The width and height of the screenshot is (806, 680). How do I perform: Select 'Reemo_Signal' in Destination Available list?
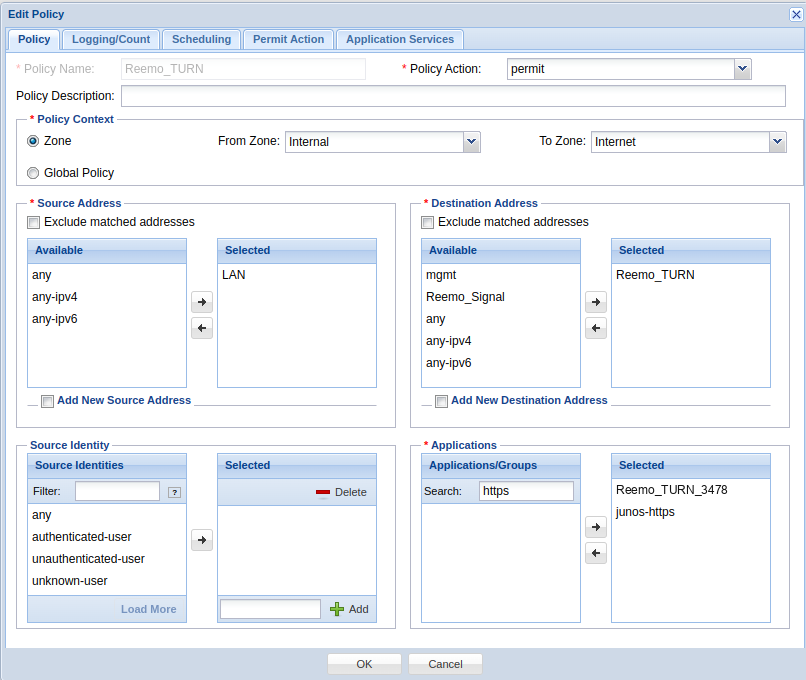501,297
